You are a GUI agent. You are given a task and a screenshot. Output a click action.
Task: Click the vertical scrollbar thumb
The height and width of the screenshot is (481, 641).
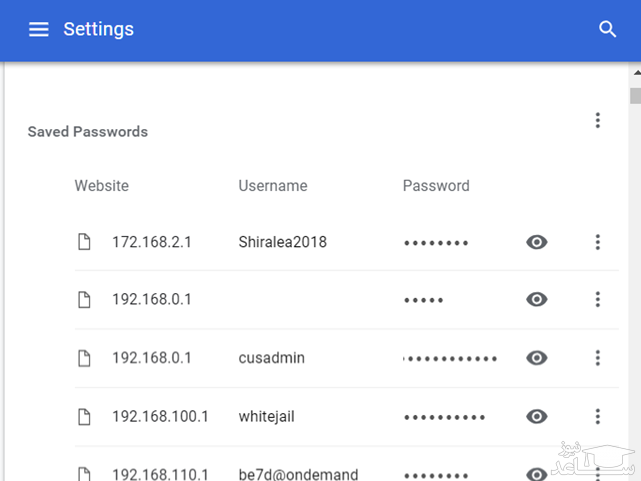click(x=635, y=96)
